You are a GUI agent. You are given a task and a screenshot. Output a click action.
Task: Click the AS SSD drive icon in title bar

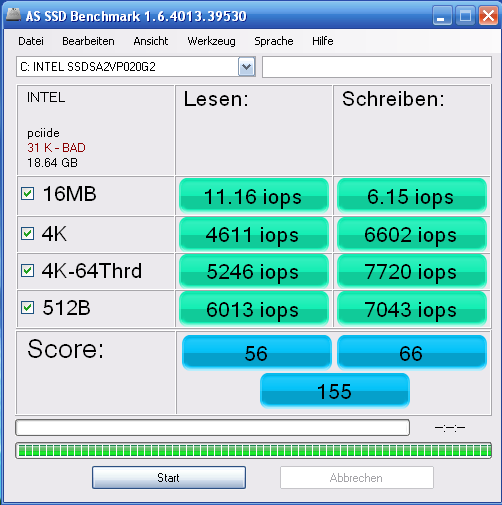[x=13, y=15]
